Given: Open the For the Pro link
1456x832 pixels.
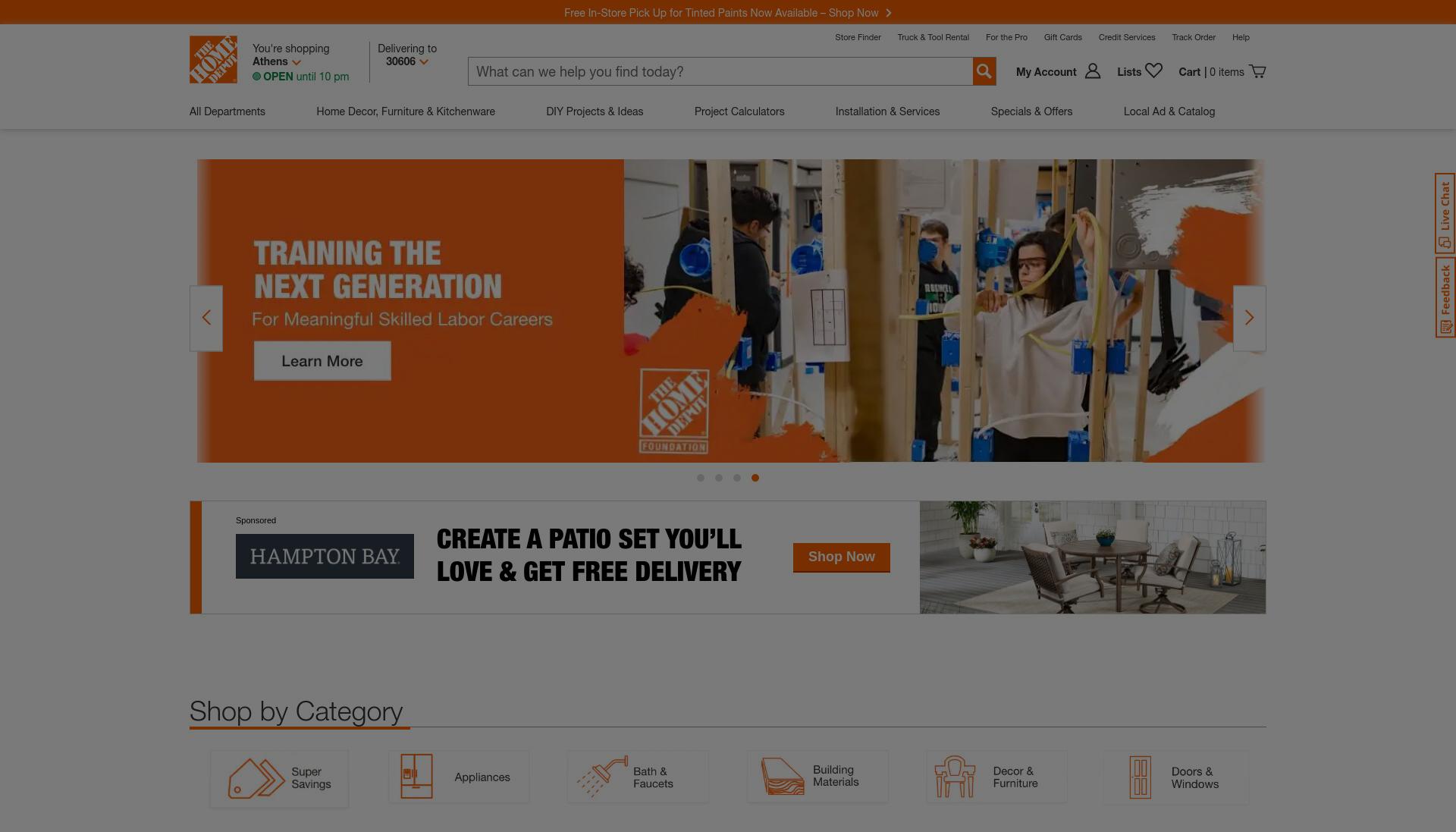Looking at the screenshot, I should tap(1006, 37).
